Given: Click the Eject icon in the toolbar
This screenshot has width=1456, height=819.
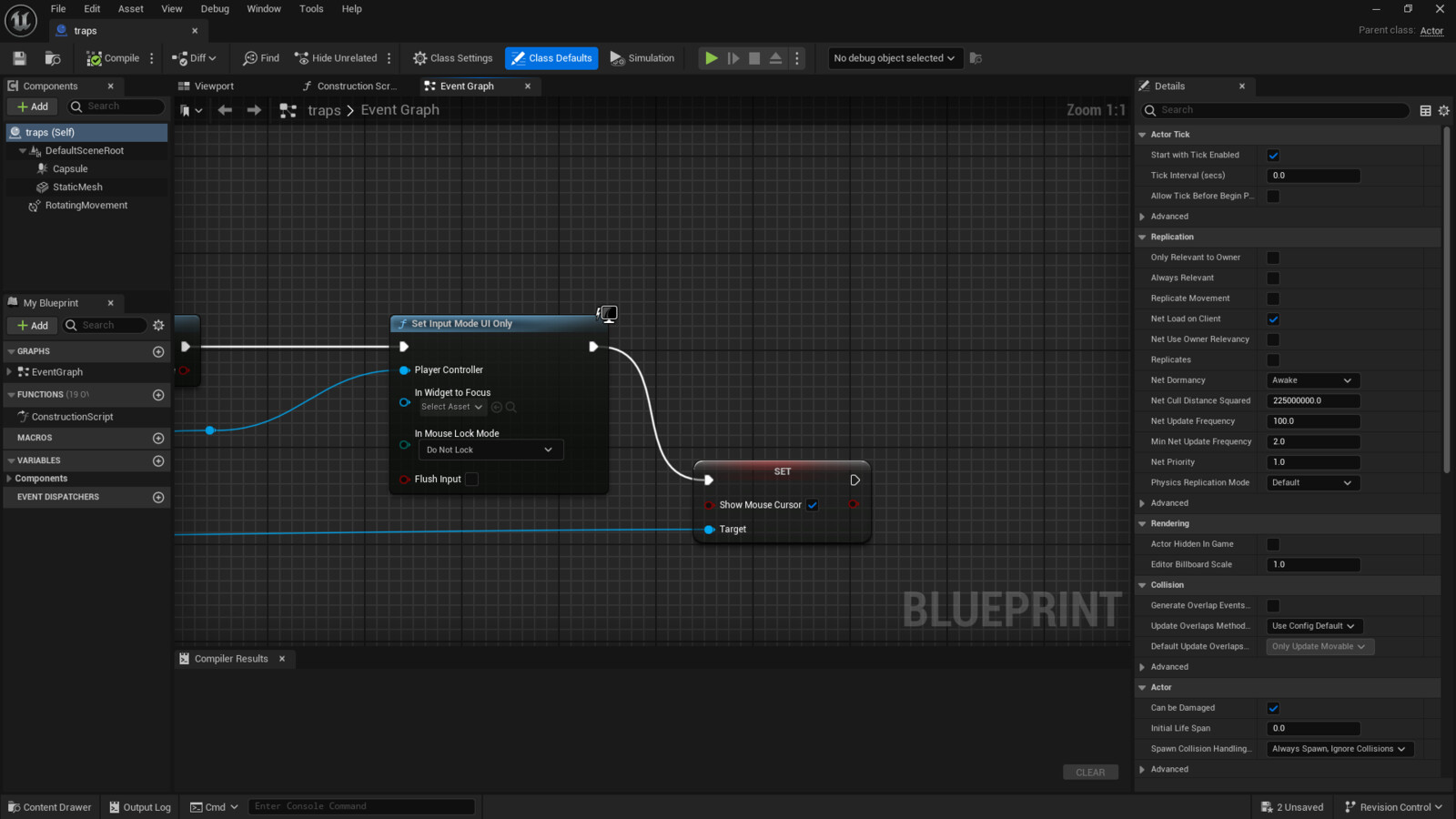Looking at the screenshot, I should 775,58.
